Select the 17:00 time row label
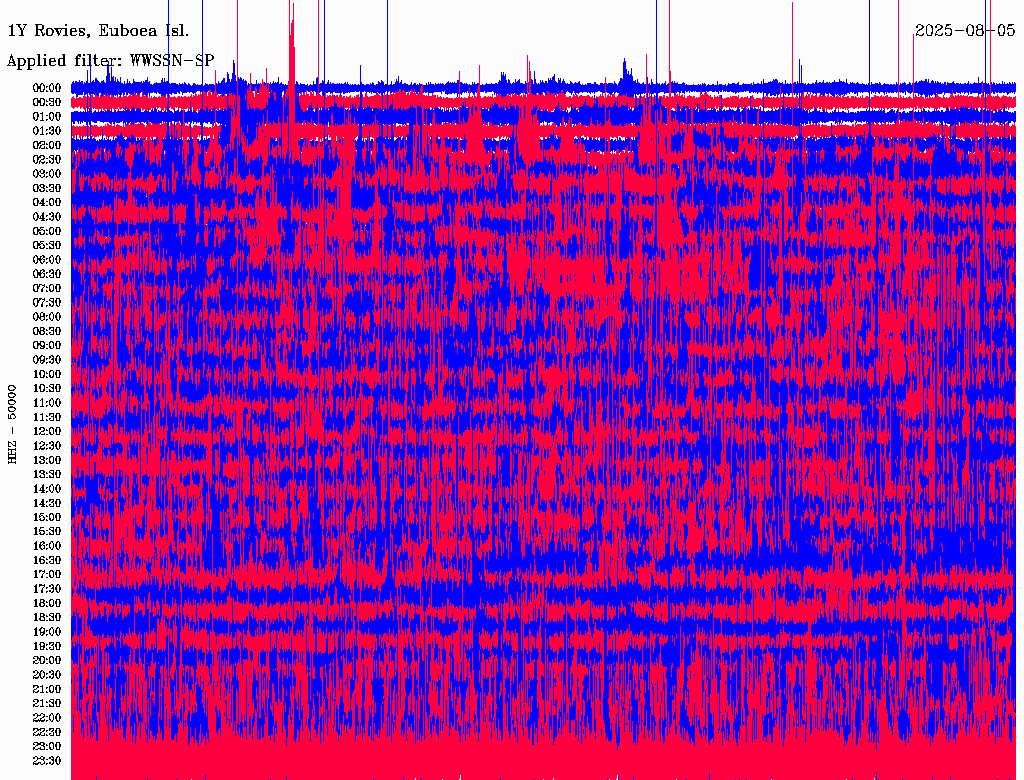This screenshot has height=780, width=1024. pos(46,575)
